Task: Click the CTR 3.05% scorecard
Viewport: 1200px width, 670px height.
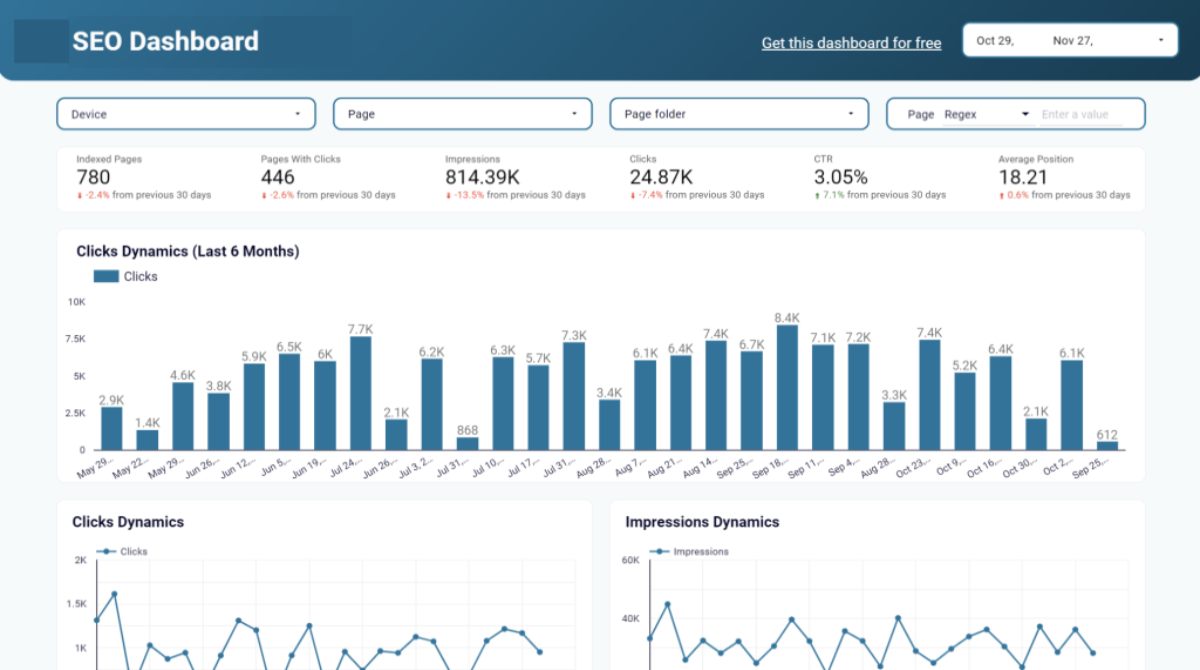Action: (x=880, y=177)
